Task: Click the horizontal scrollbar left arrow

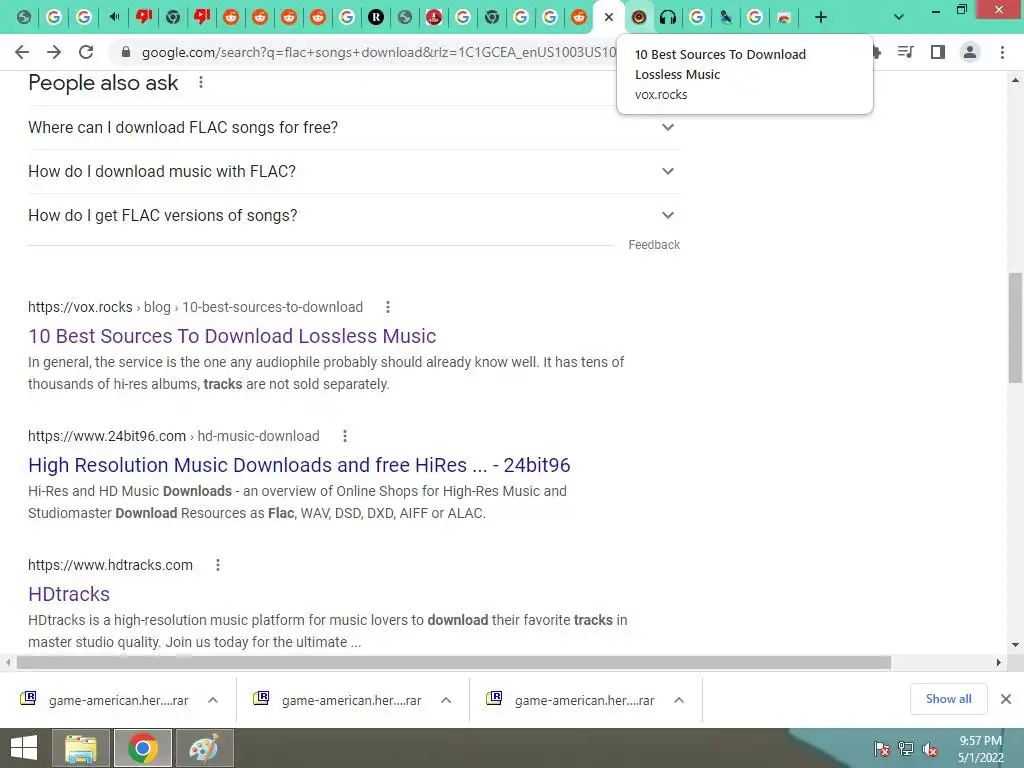Action: (x=8, y=662)
